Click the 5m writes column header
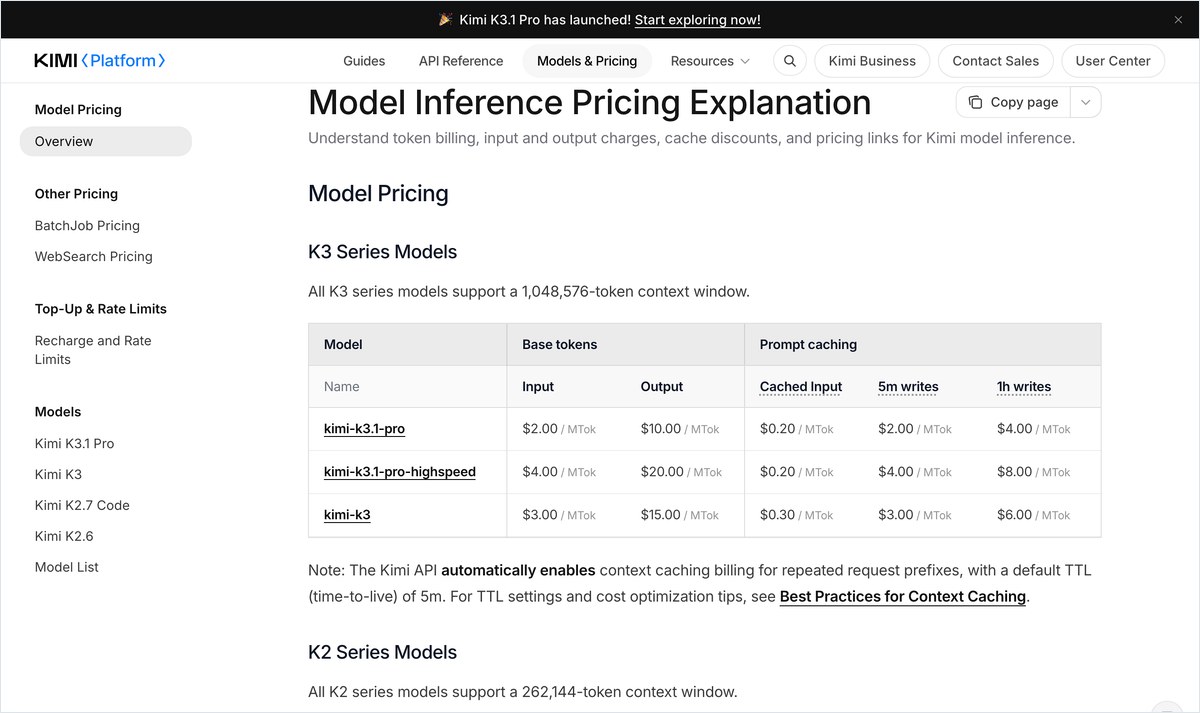 coord(908,387)
